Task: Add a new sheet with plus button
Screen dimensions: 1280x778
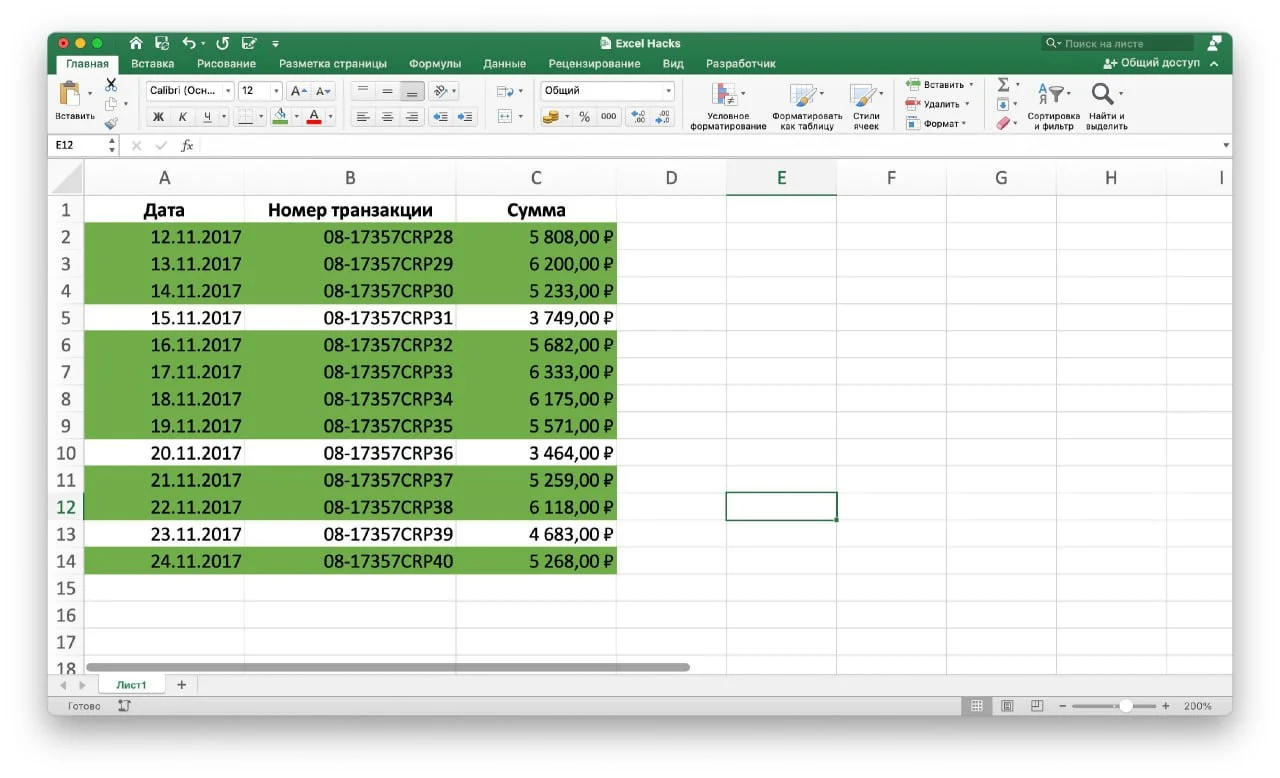Action: 181,685
